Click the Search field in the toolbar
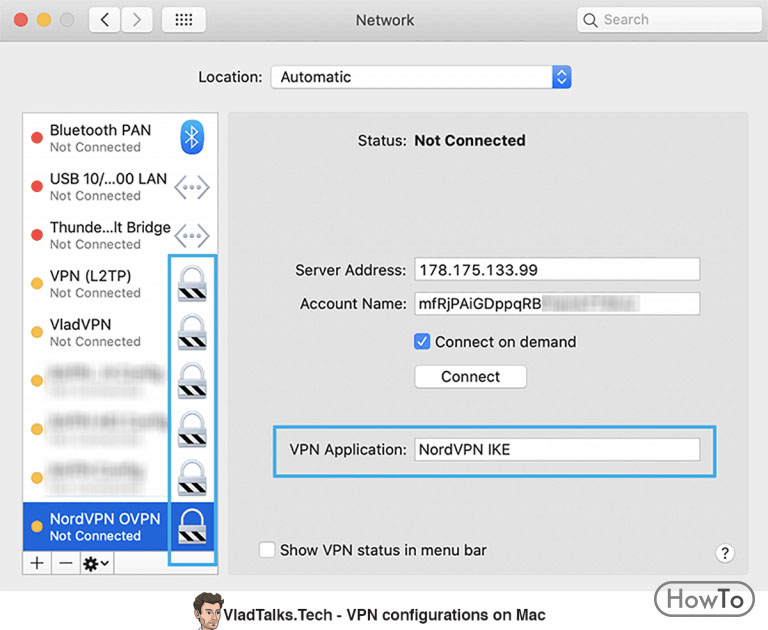Screen dimensions: 768x630 pos(669,20)
